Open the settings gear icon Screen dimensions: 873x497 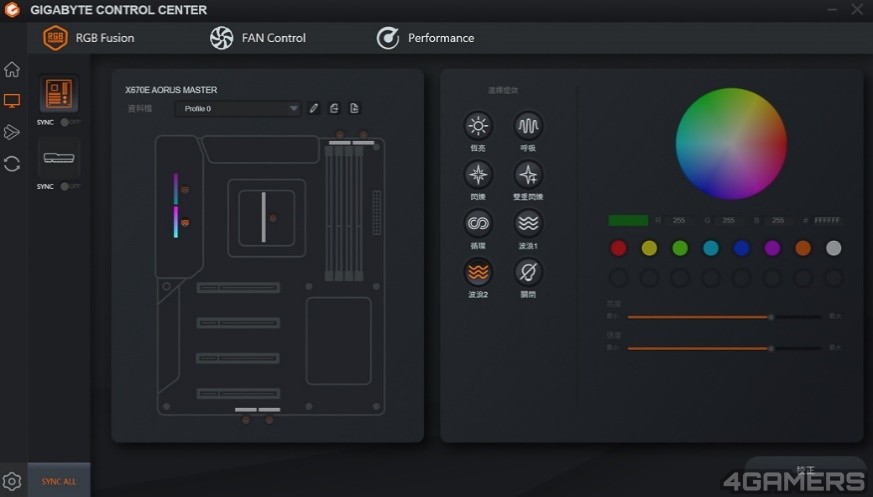tap(12, 481)
